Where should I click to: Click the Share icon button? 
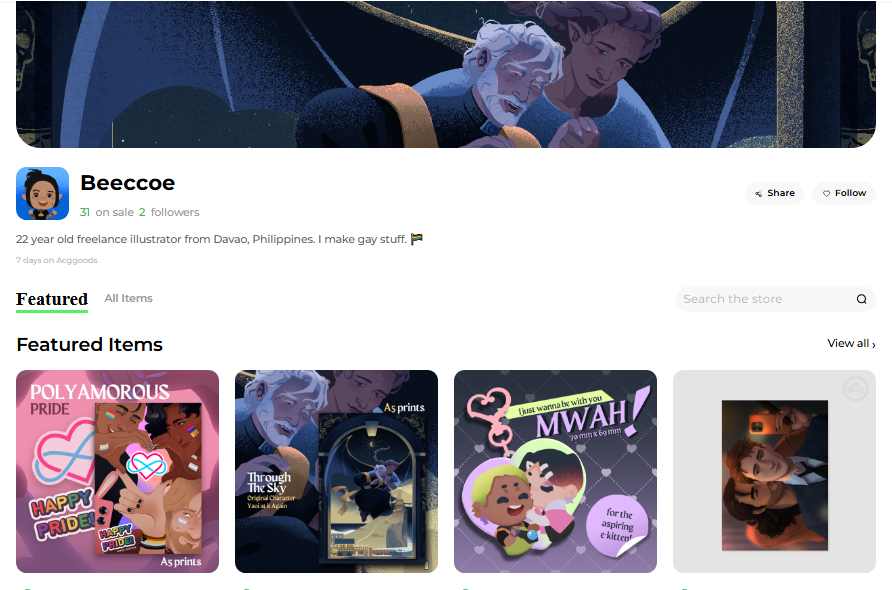pos(774,193)
